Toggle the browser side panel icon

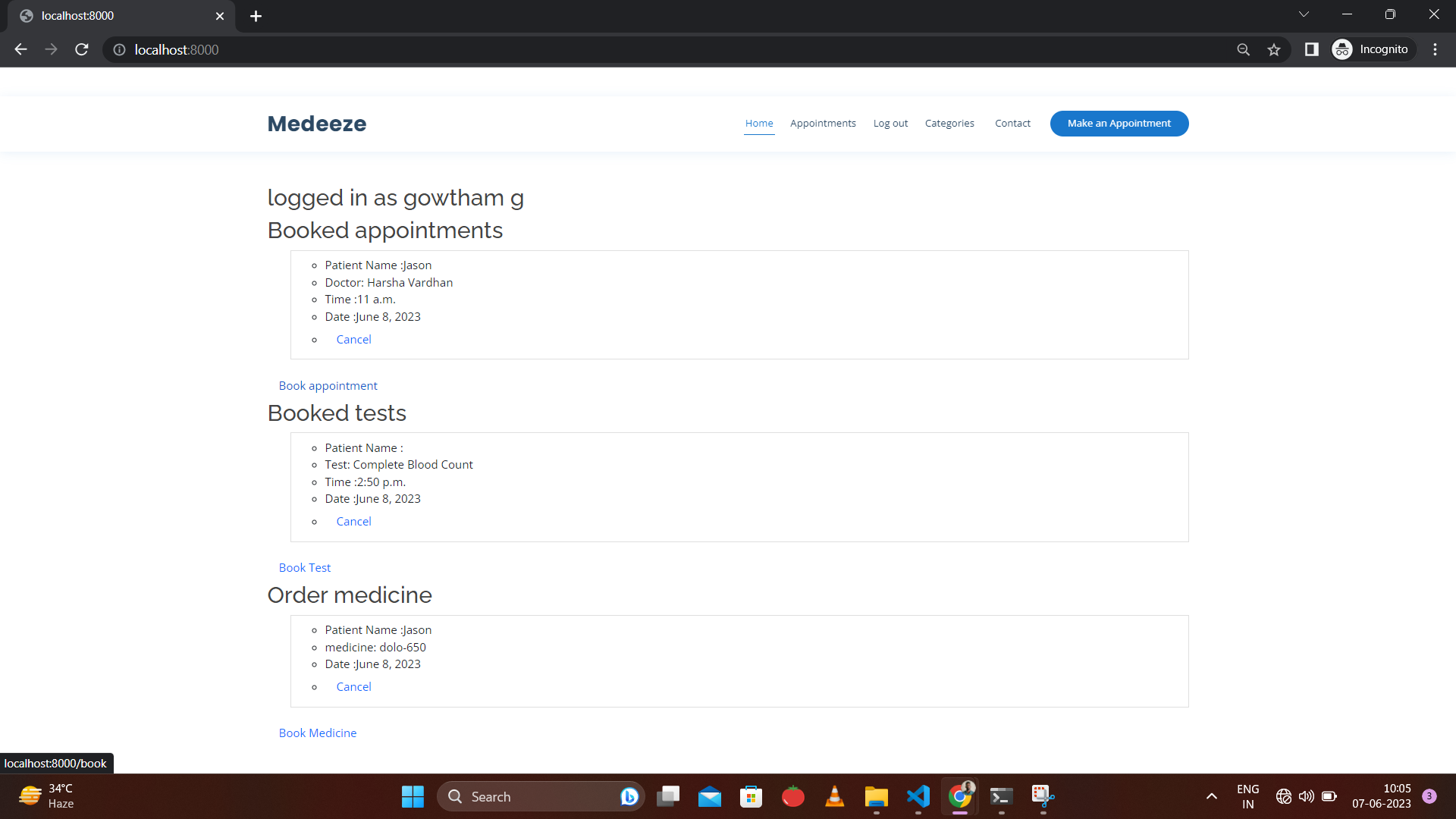coord(1311,49)
